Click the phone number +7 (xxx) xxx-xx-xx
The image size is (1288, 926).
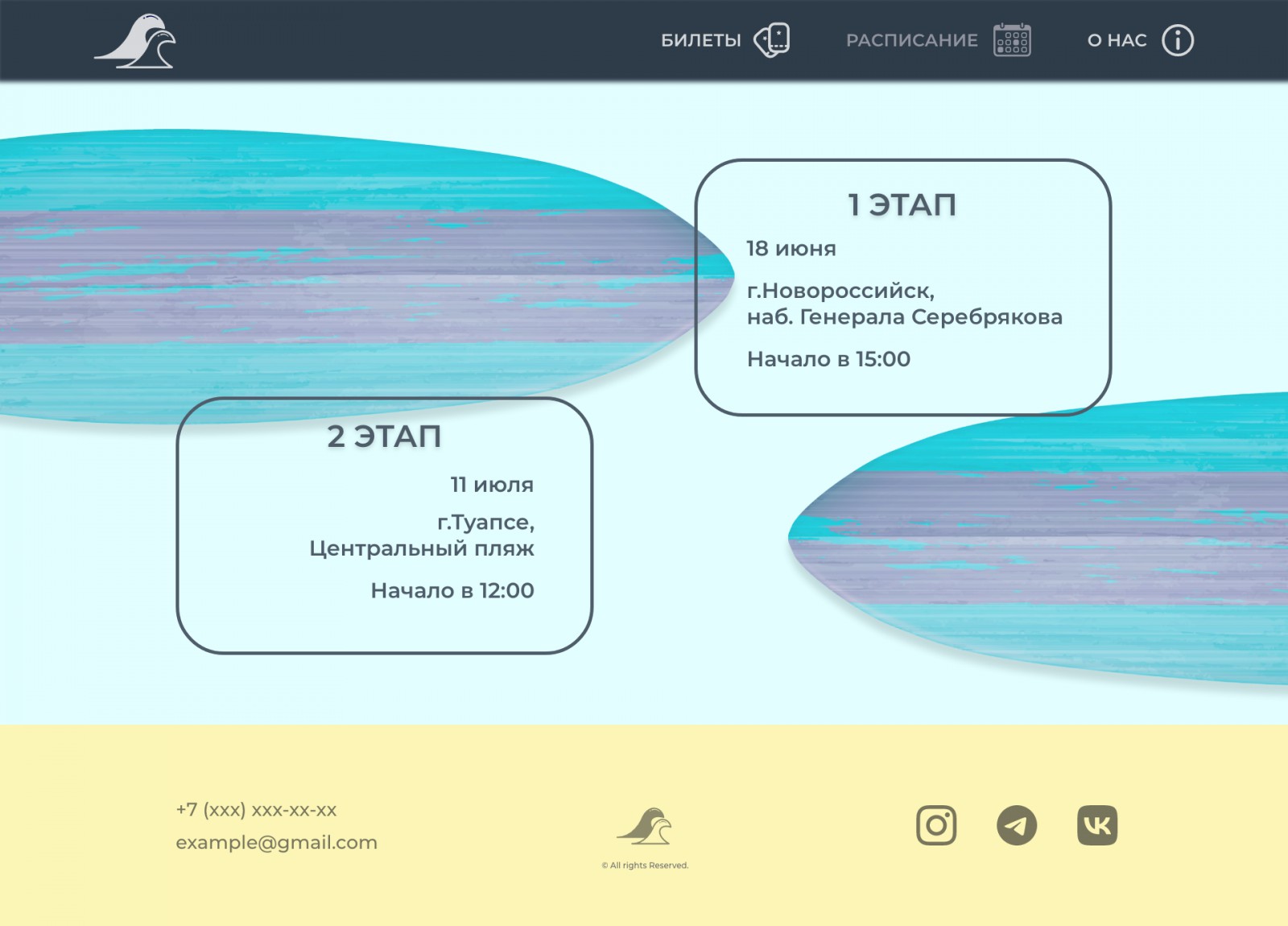256,809
